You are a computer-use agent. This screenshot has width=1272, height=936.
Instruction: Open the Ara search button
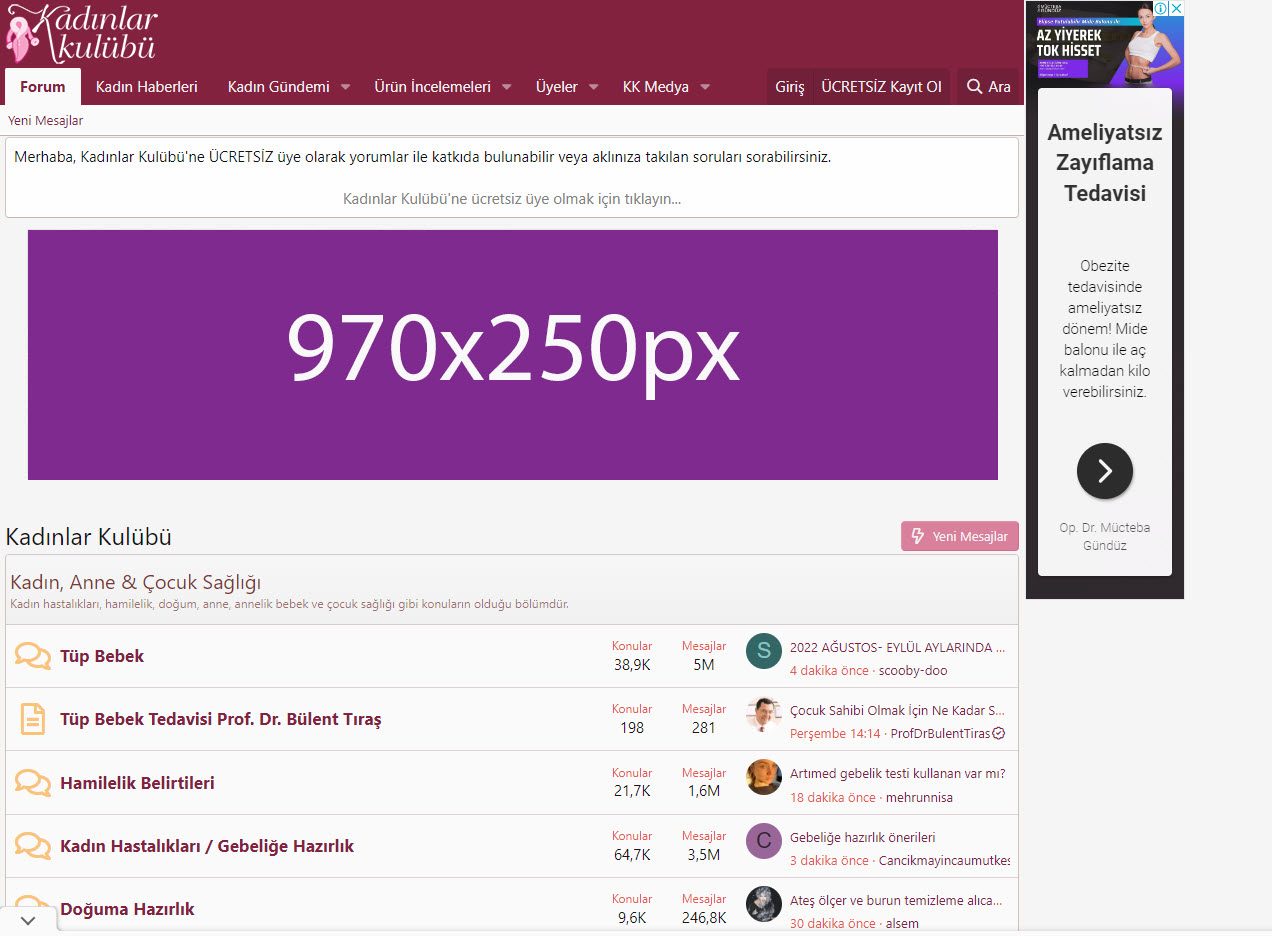988,87
